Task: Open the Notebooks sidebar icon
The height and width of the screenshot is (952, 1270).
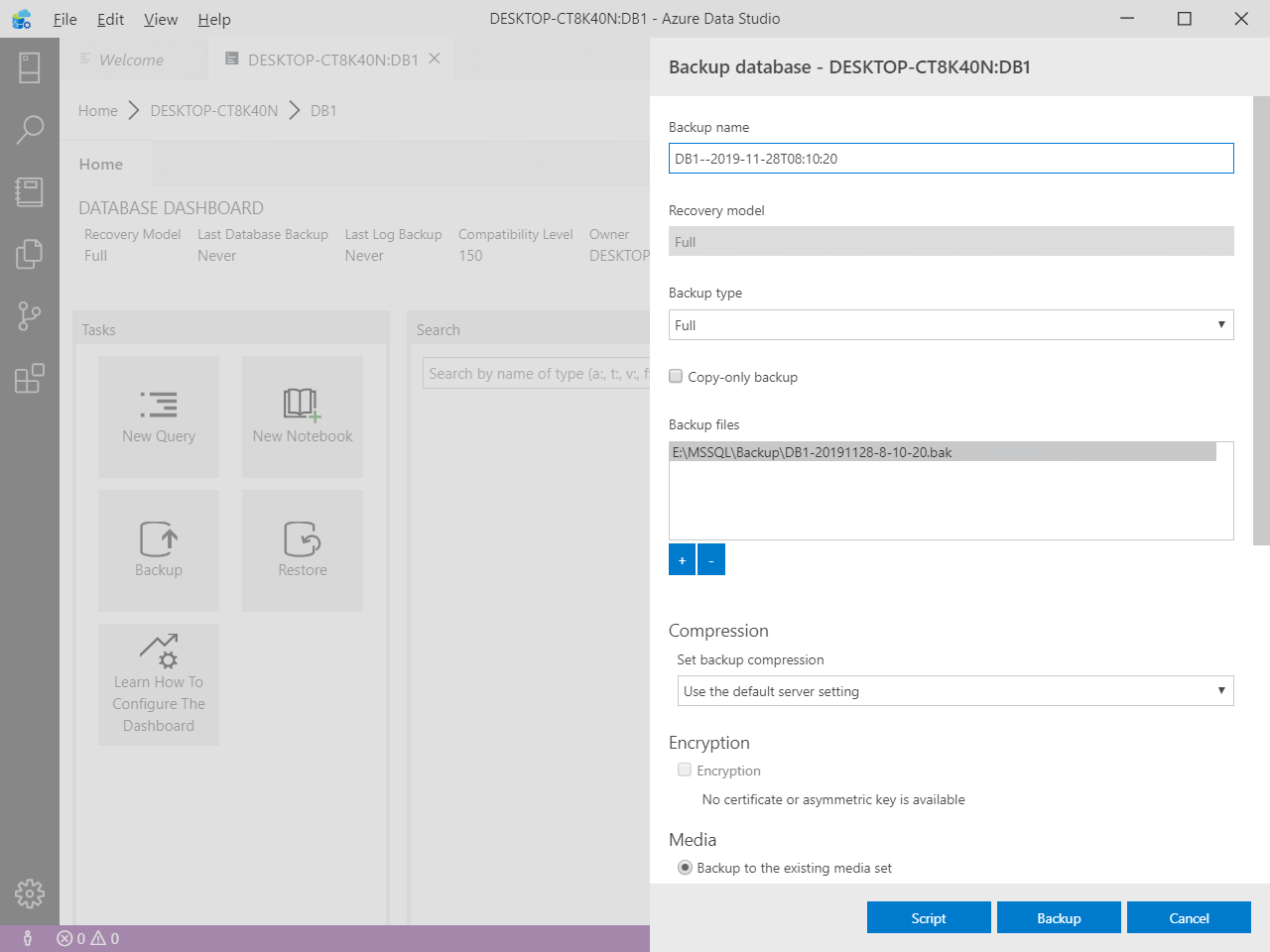Action: (30, 191)
